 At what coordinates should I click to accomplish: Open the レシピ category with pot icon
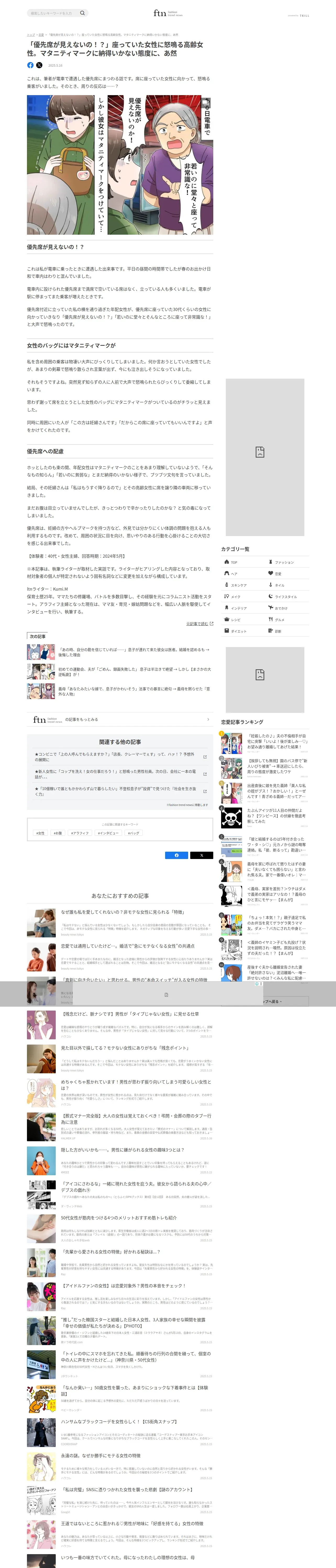243,620
